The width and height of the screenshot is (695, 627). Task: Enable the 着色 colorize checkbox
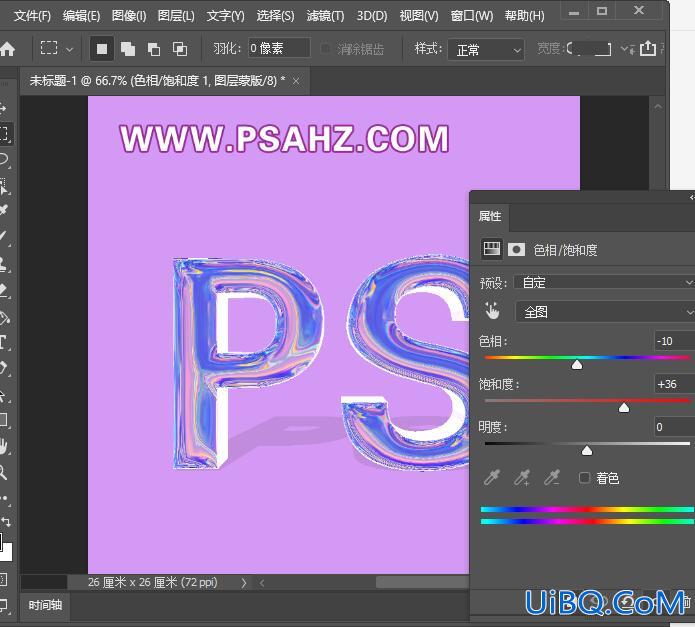(585, 478)
